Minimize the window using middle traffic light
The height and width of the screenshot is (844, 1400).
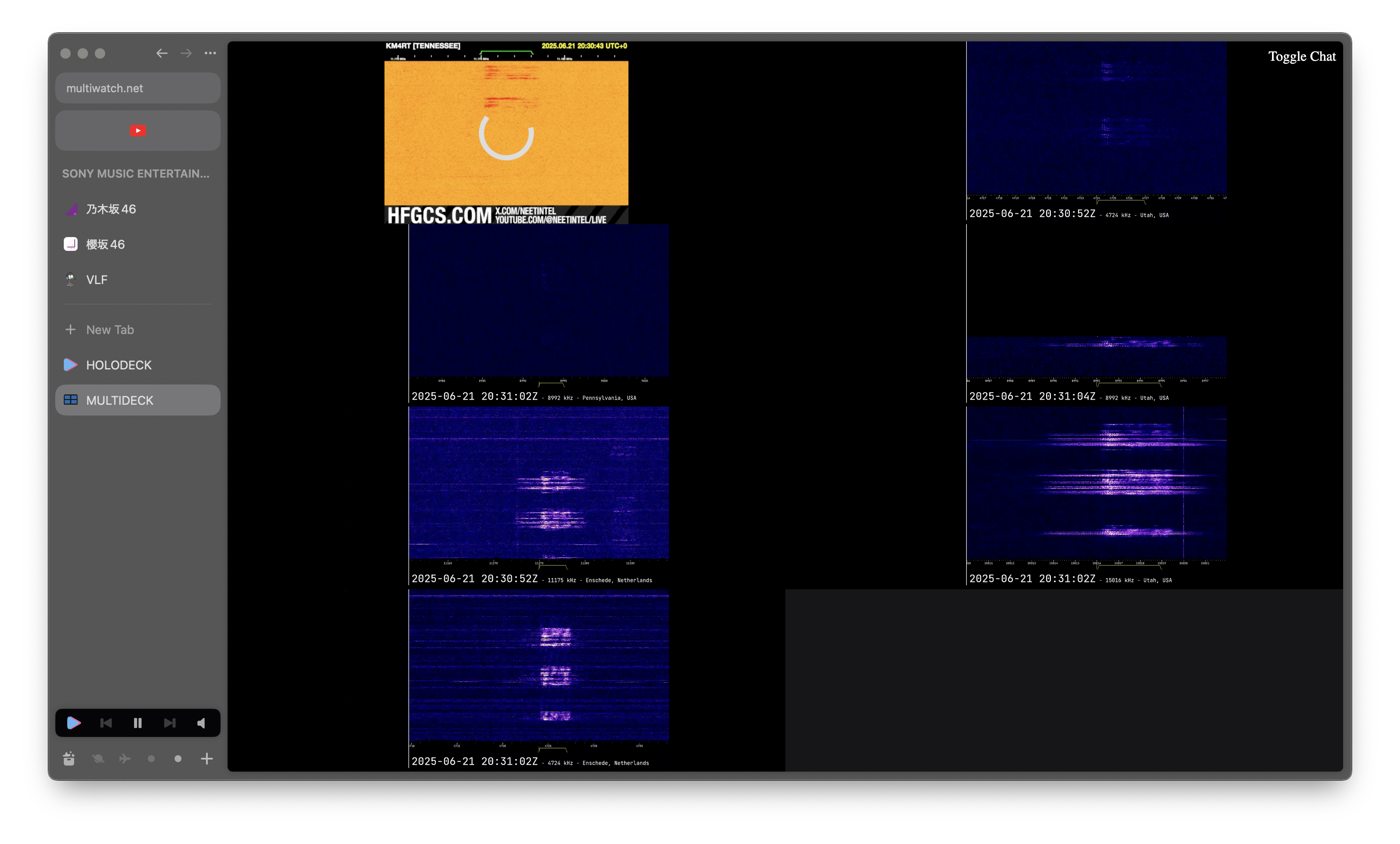pyautogui.click(x=83, y=53)
